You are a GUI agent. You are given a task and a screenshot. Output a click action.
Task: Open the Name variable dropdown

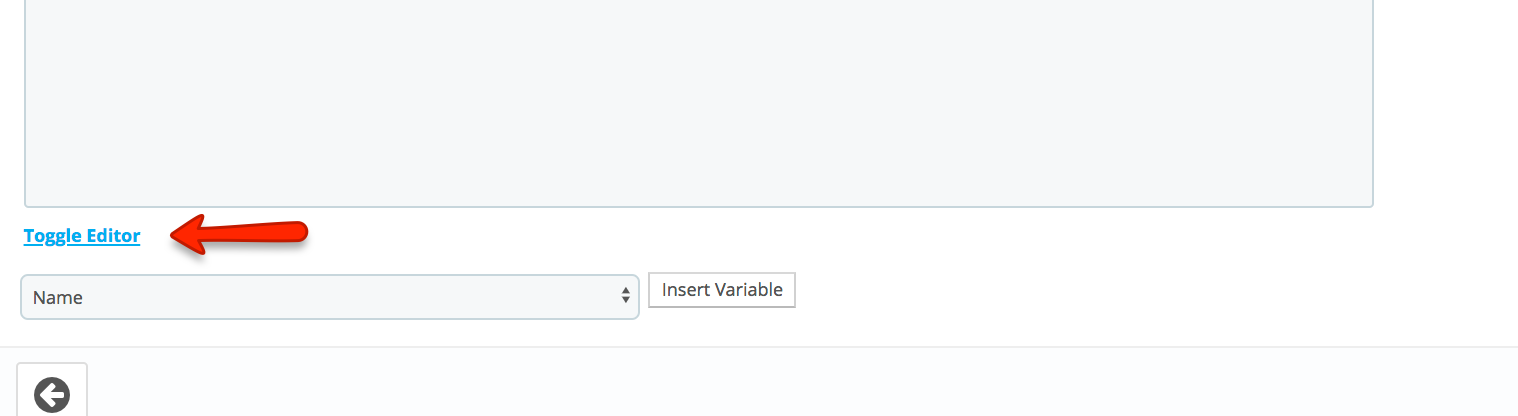pyautogui.click(x=330, y=297)
